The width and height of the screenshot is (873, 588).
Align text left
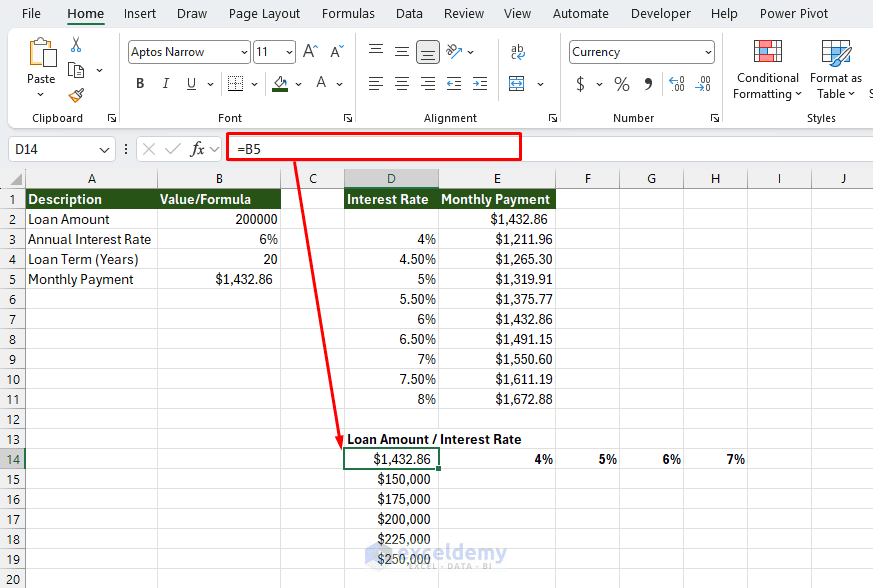coord(376,84)
